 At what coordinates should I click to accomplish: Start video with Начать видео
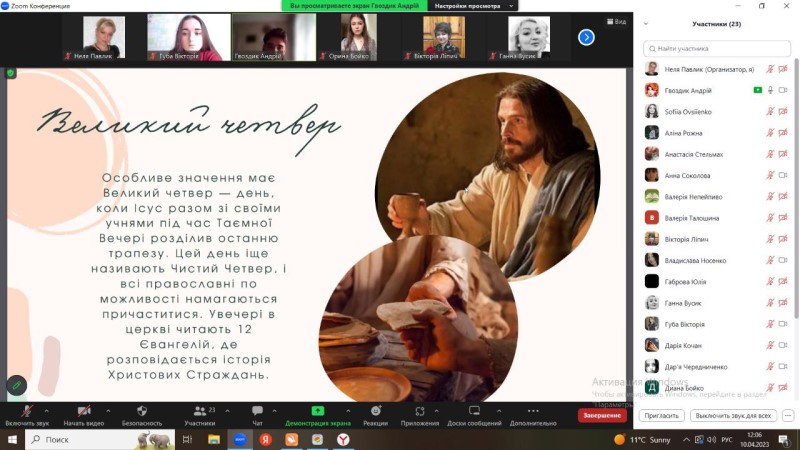84,415
